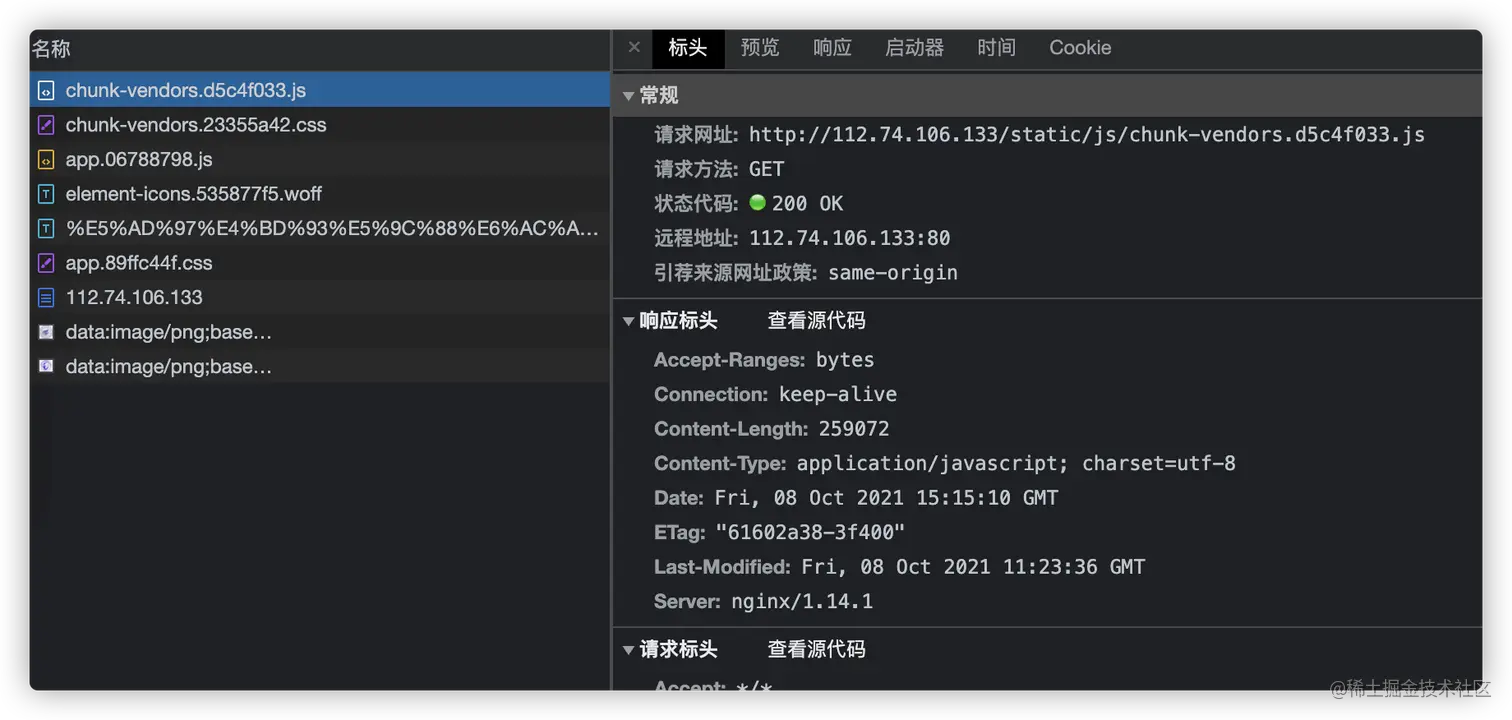Image resolution: width=1512 pixels, height=720 pixels.
Task: Select the app.89ffc44f.css request
Action: pyautogui.click(x=320, y=263)
